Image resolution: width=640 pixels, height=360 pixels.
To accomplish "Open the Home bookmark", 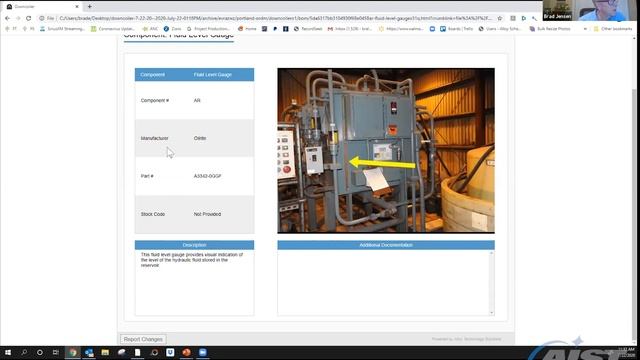I will (247, 29).
